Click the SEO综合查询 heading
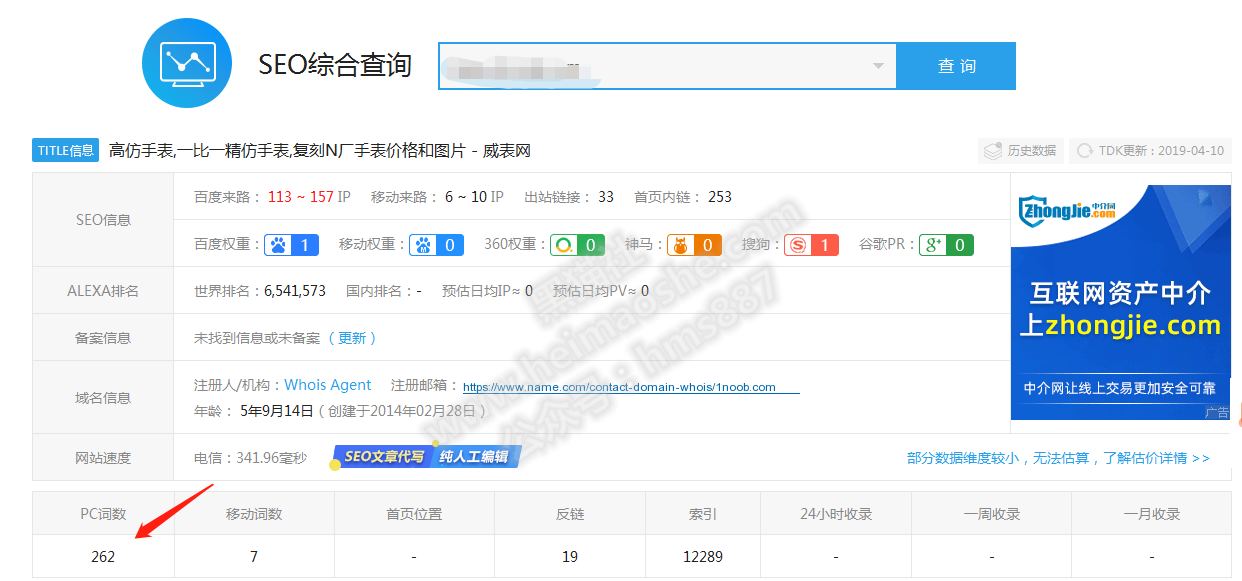The height and width of the screenshot is (581, 1242). (335, 65)
